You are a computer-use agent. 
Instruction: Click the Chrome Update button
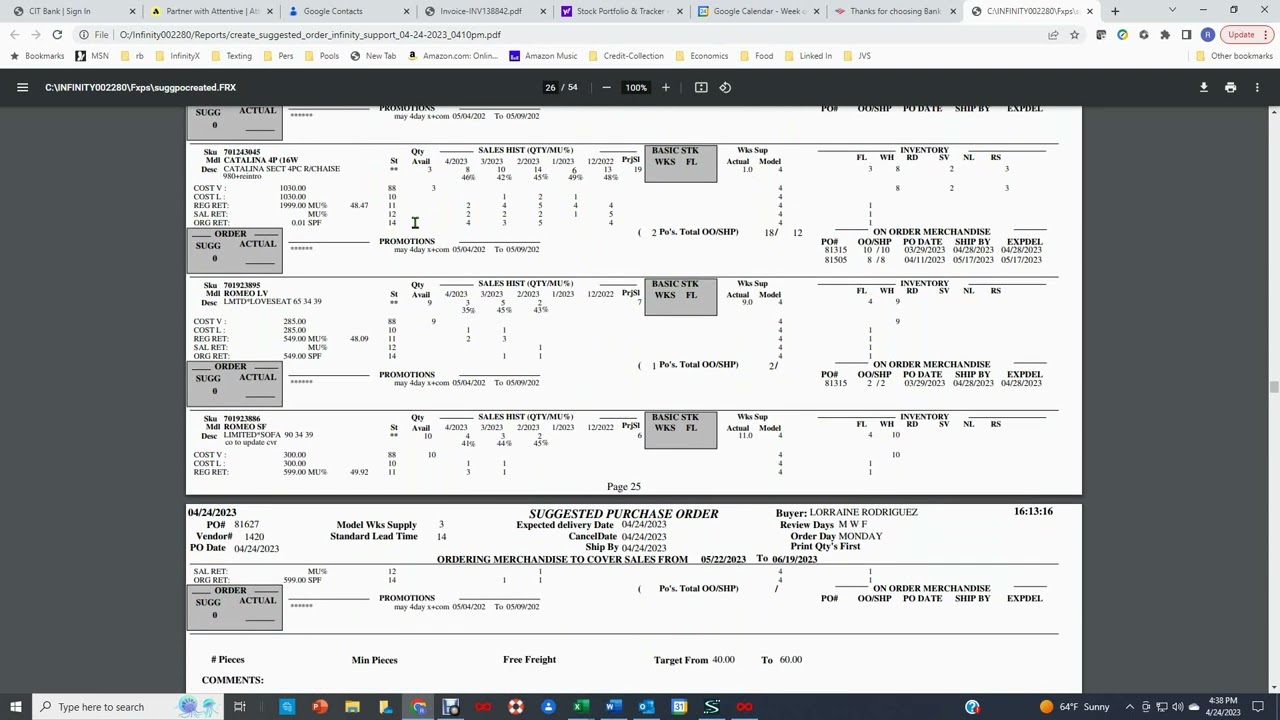(1241, 34)
